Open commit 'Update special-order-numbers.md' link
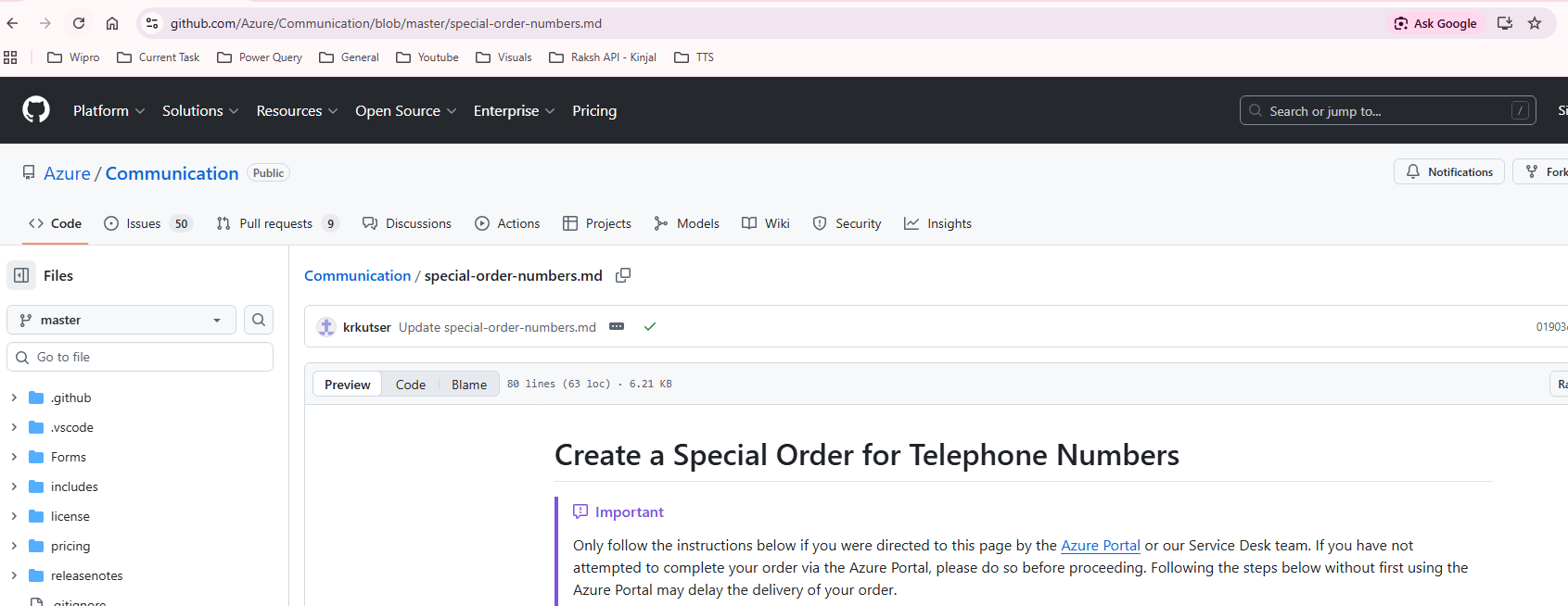Screen dimensions: 1568x606 coord(497,327)
